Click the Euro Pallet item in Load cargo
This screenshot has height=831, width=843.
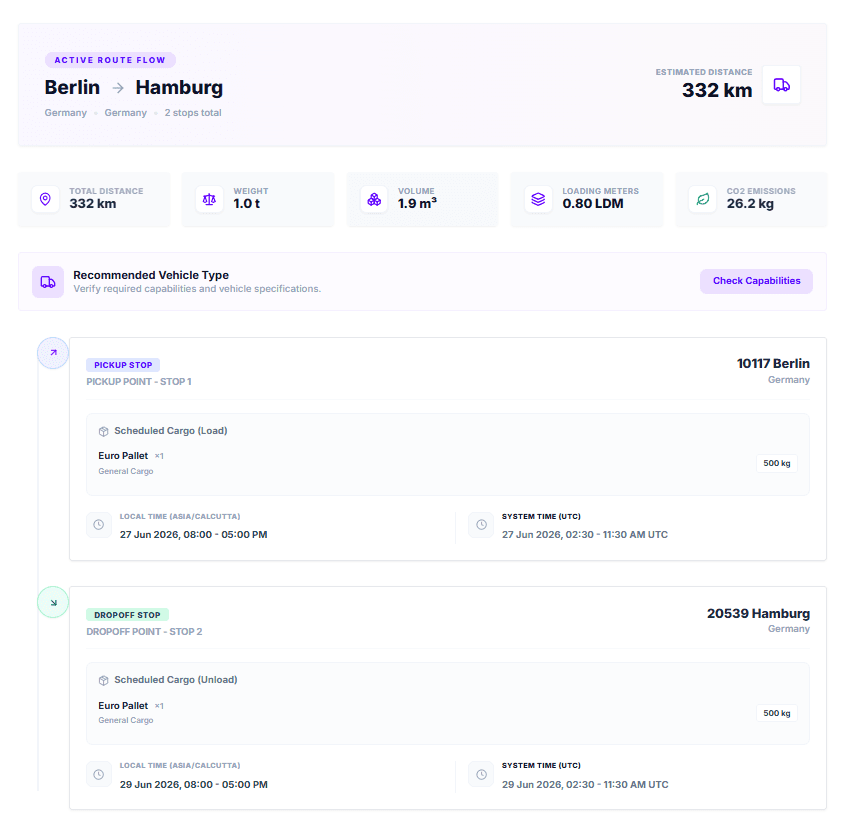click(123, 456)
